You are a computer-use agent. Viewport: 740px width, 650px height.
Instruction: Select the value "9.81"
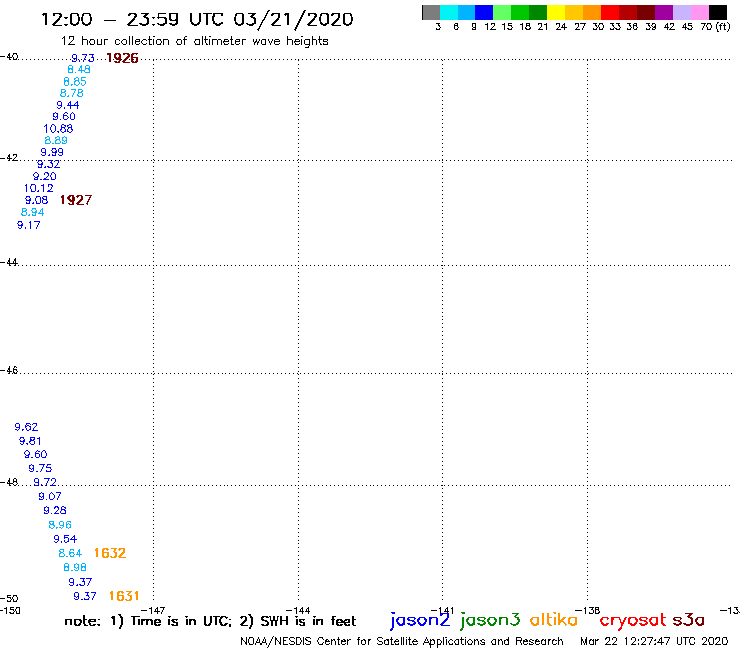coord(30,441)
